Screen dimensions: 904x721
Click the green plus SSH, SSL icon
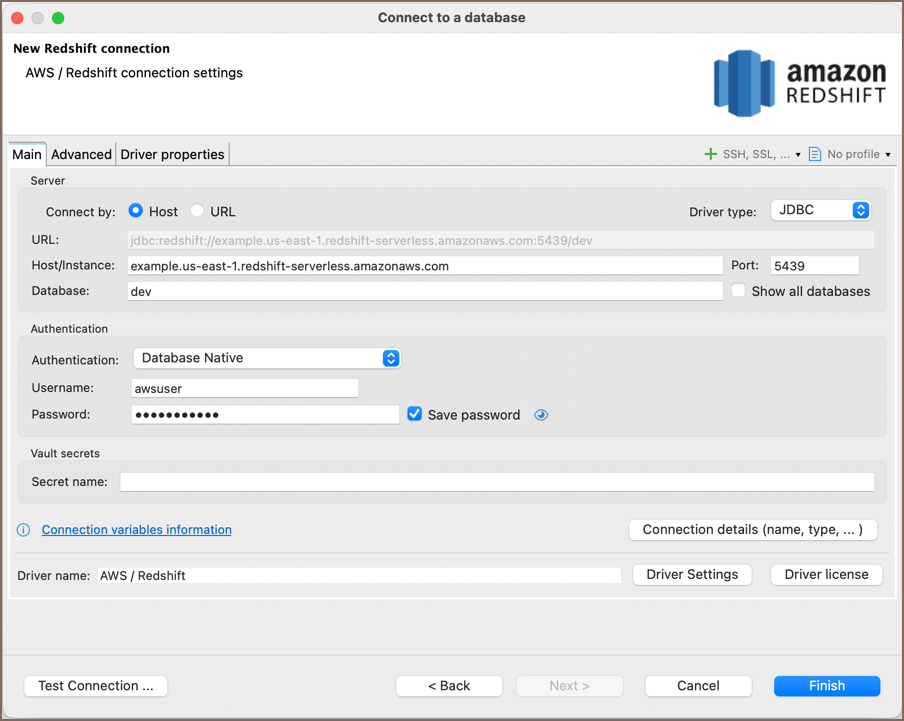coord(711,154)
